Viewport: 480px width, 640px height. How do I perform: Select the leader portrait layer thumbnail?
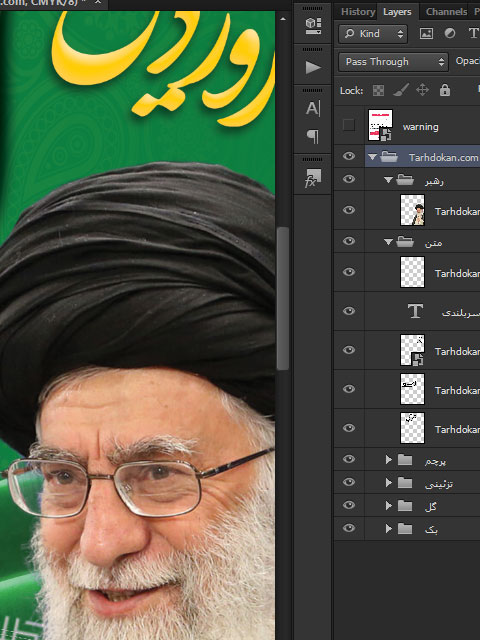tap(412, 210)
